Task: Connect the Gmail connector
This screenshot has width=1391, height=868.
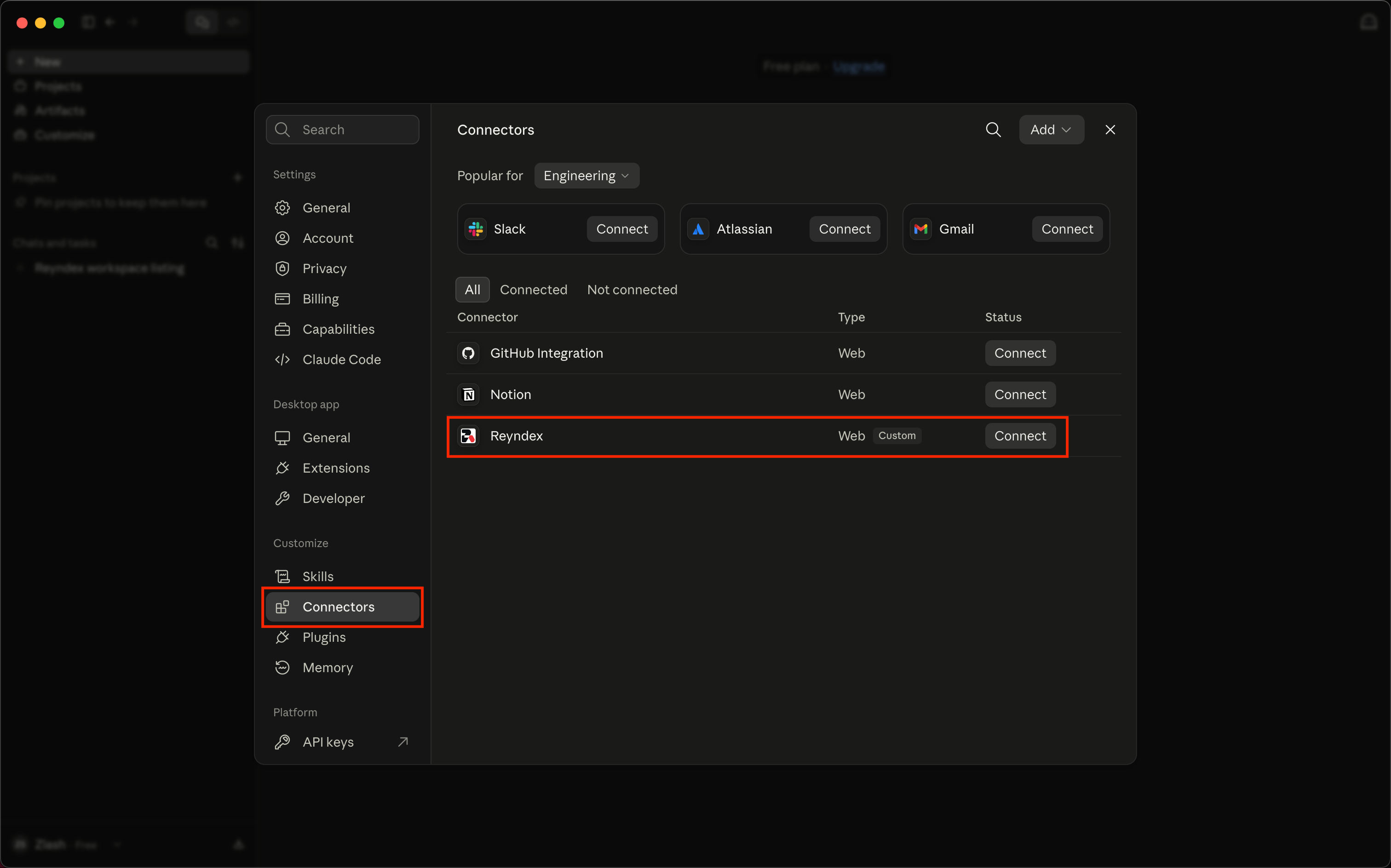Action: [x=1067, y=229]
